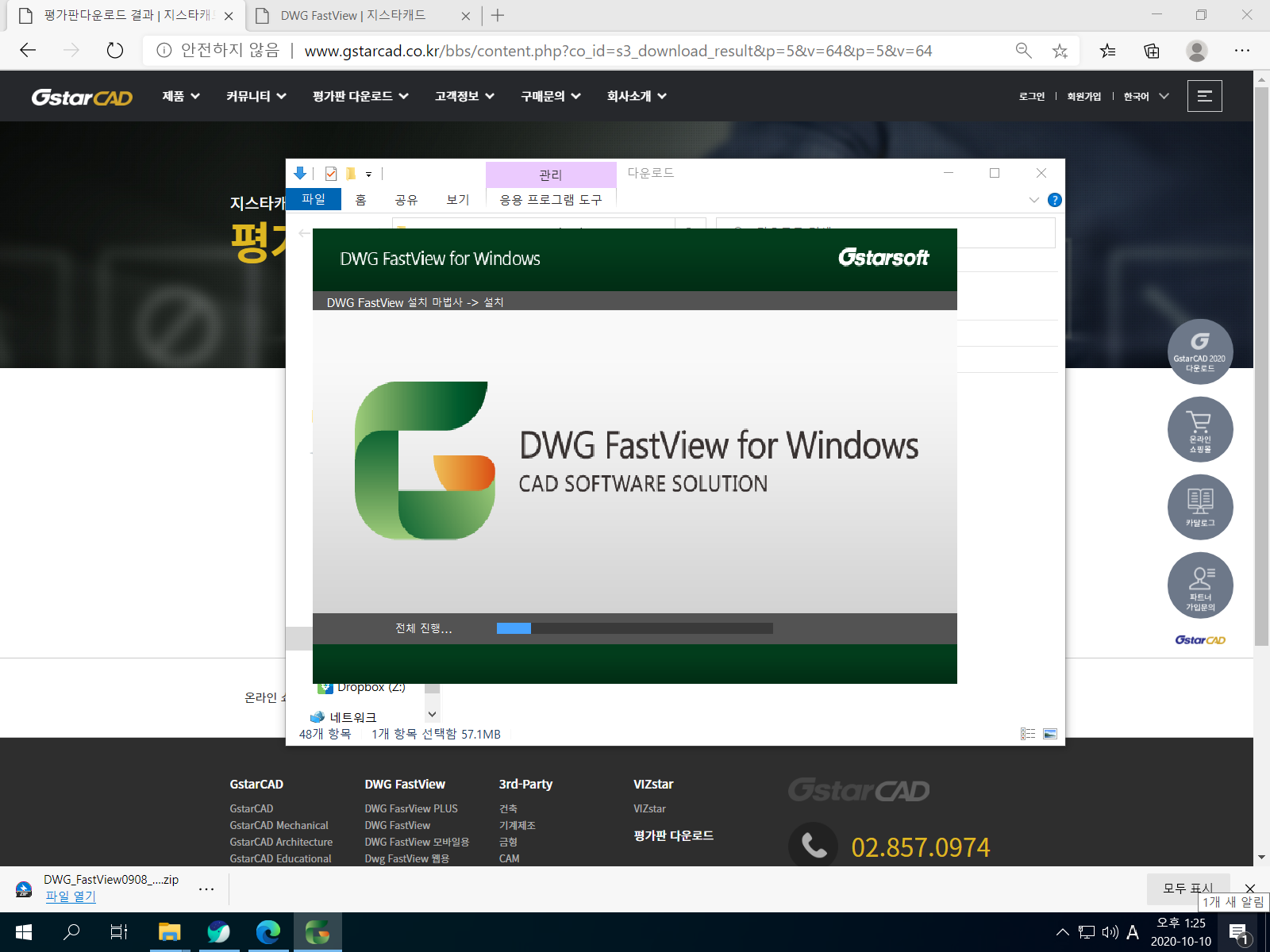This screenshot has height=952, width=1270.
Task: Expand the 회사소개 navigation dropdown
Action: (x=637, y=96)
